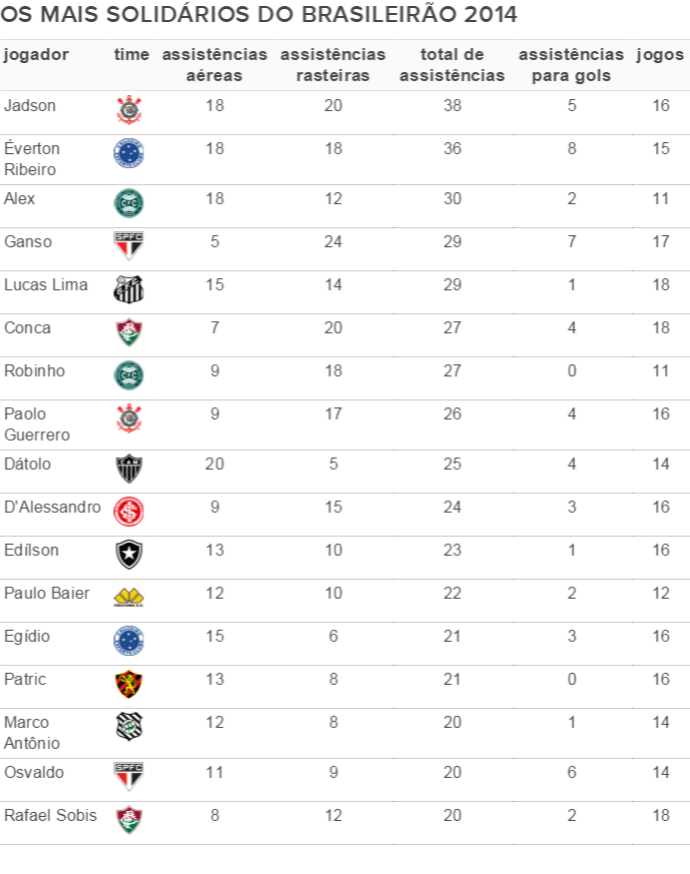690x874 pixels.
Task: Click the Fluminense crest in Conca's row
Action: tap(129, 332)
